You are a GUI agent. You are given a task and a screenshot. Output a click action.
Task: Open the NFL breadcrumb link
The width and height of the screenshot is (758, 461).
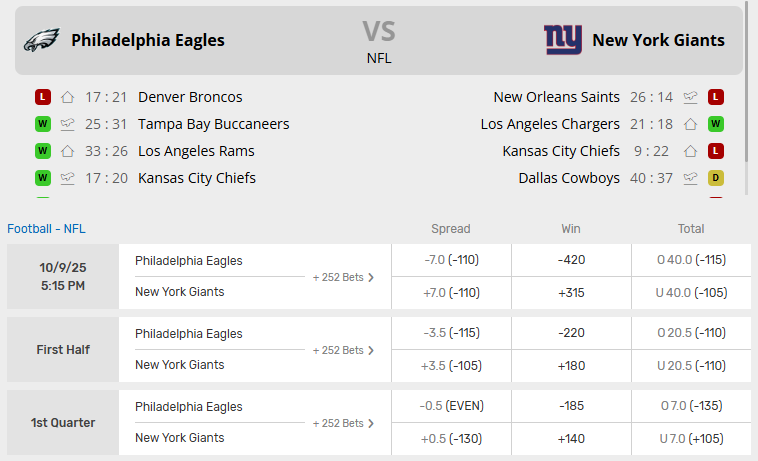pos(75,228)
